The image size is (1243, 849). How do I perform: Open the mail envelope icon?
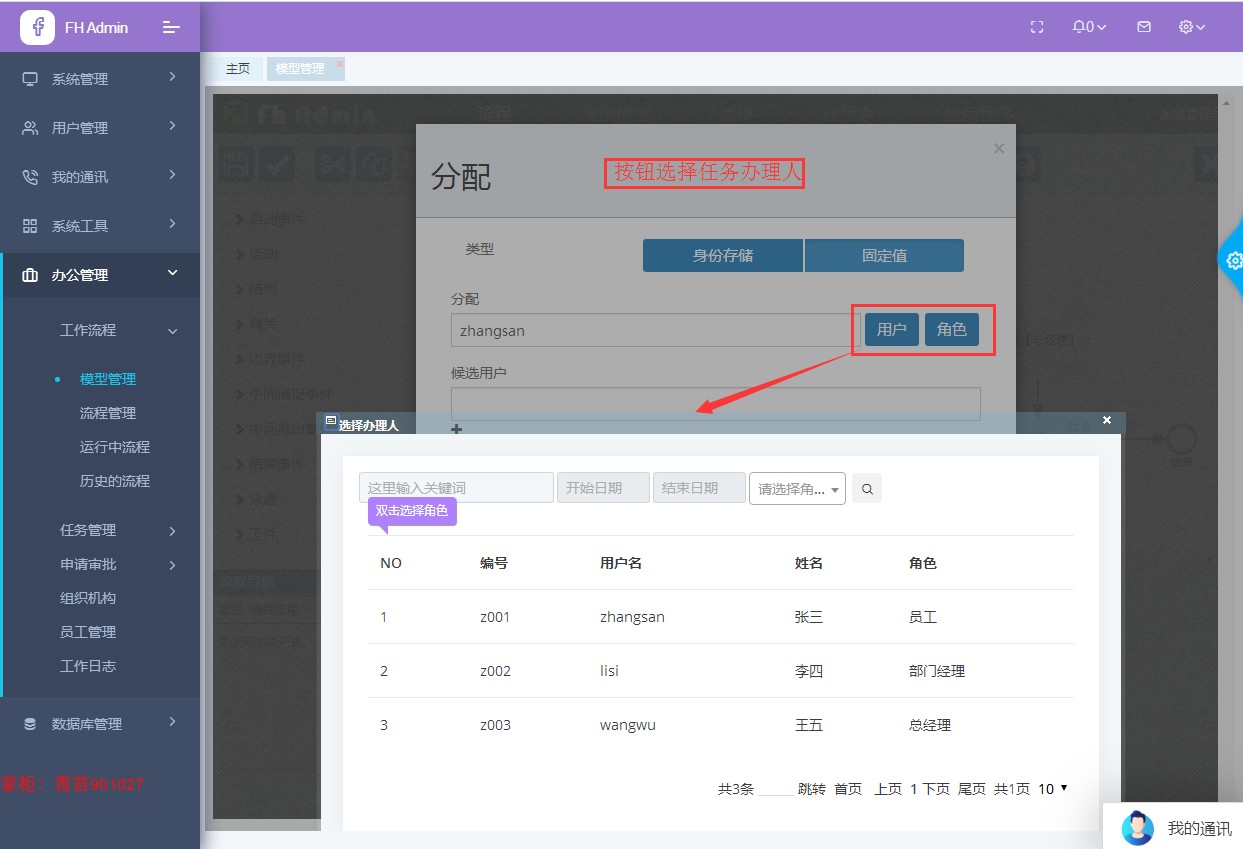(1144, 27)
